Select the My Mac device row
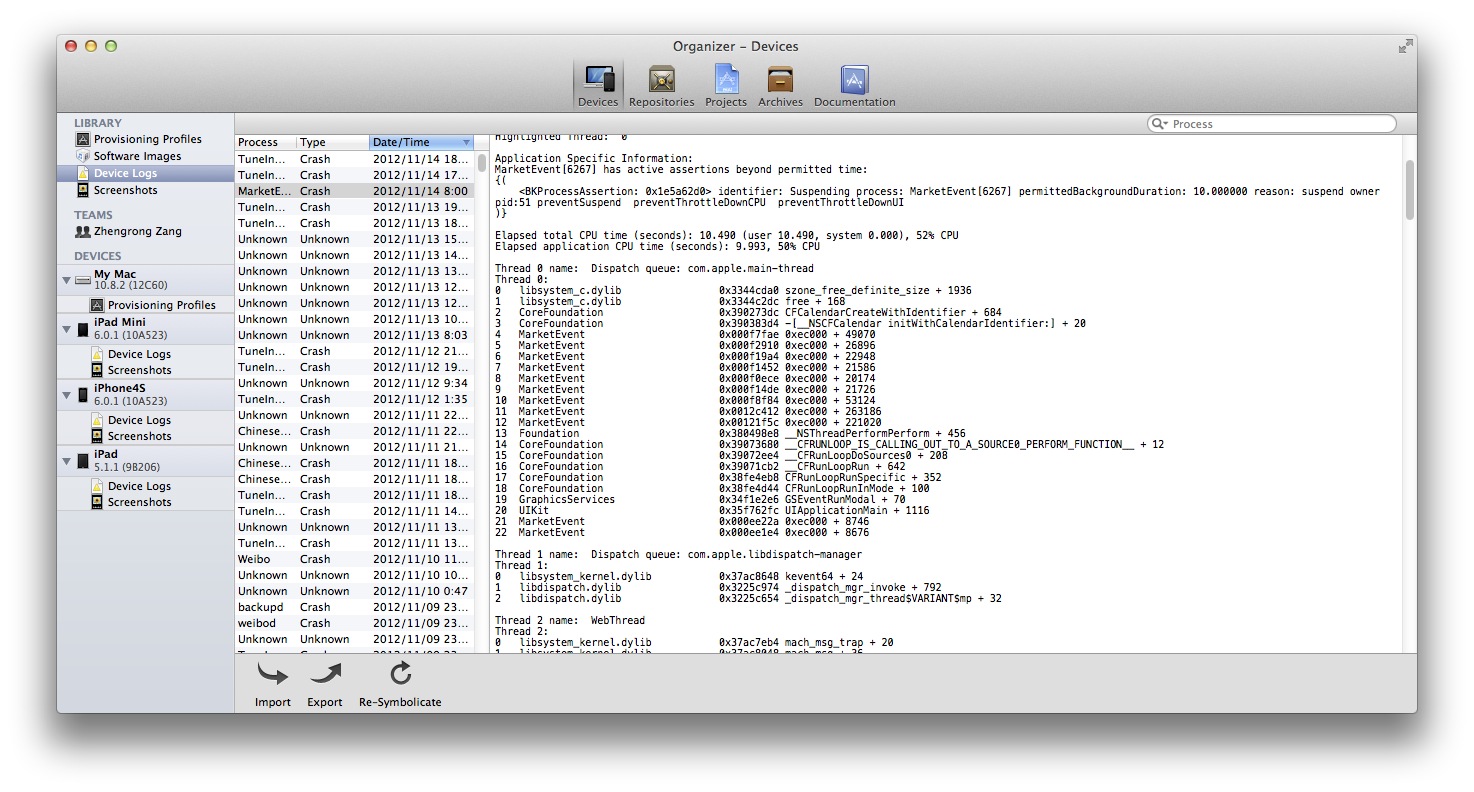Viewport: 1474px width, 792px height. pyautogui.click(x=146, y=280)
